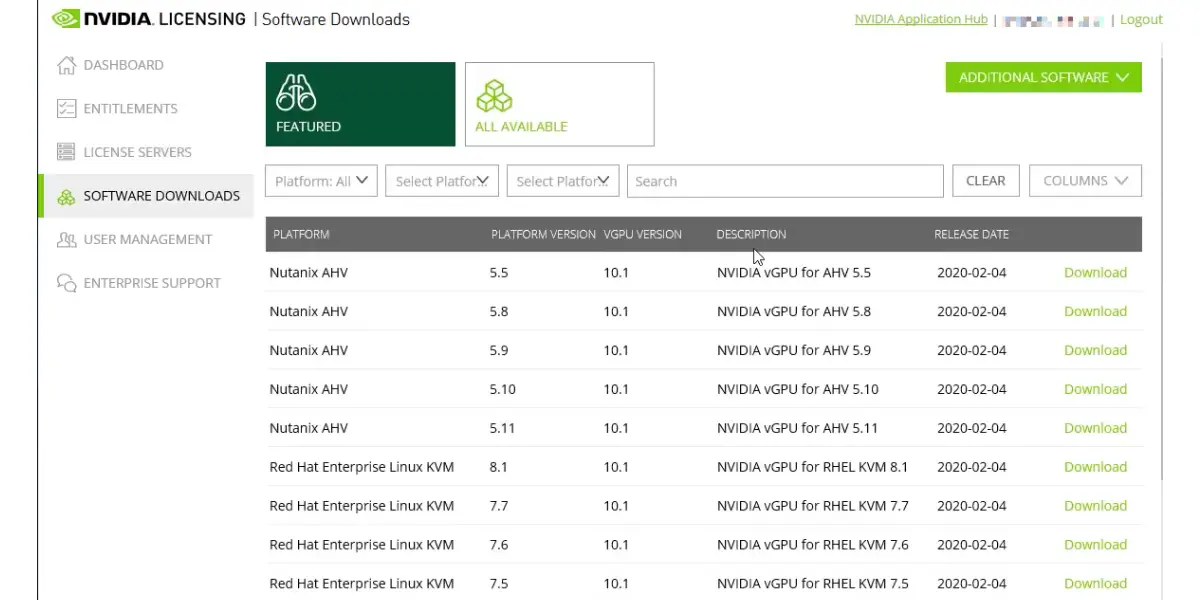Open the second Select Platform dropdown

441,181
